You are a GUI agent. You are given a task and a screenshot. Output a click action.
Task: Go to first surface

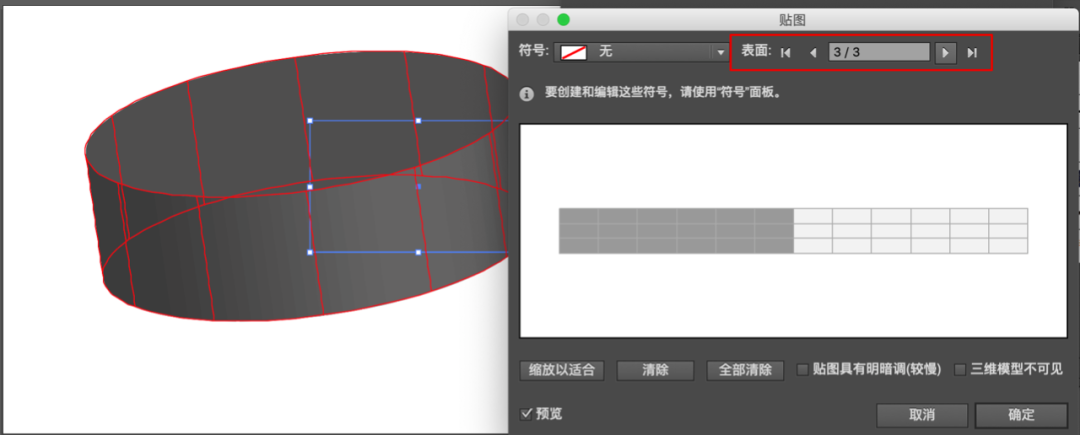785,52
